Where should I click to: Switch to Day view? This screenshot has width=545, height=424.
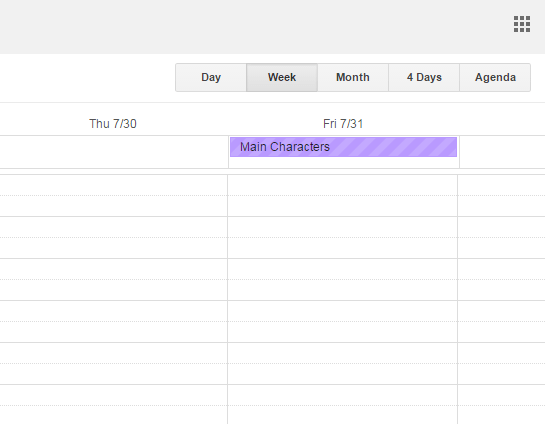tap(211, 78)
